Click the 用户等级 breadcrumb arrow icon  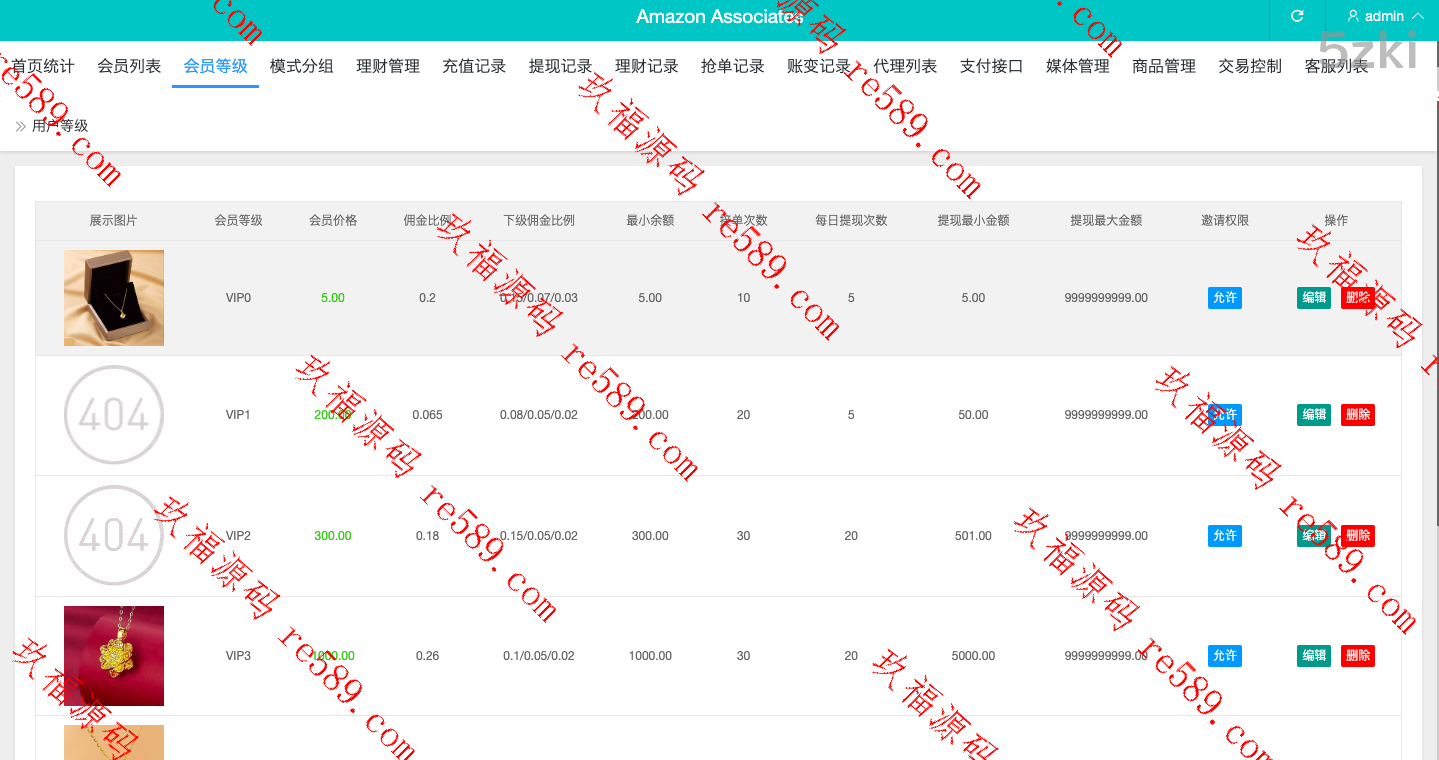pos(21,126)
